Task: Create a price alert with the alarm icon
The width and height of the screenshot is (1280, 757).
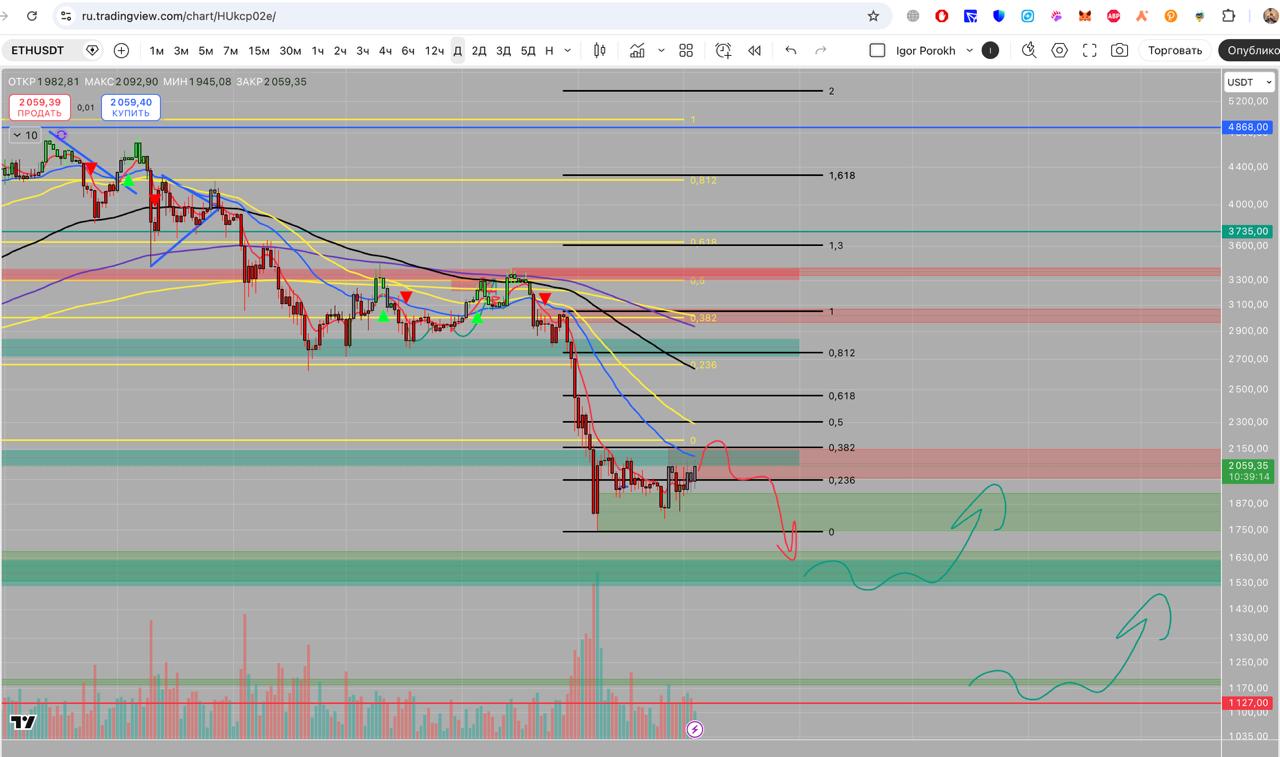Action: [723, 51]
